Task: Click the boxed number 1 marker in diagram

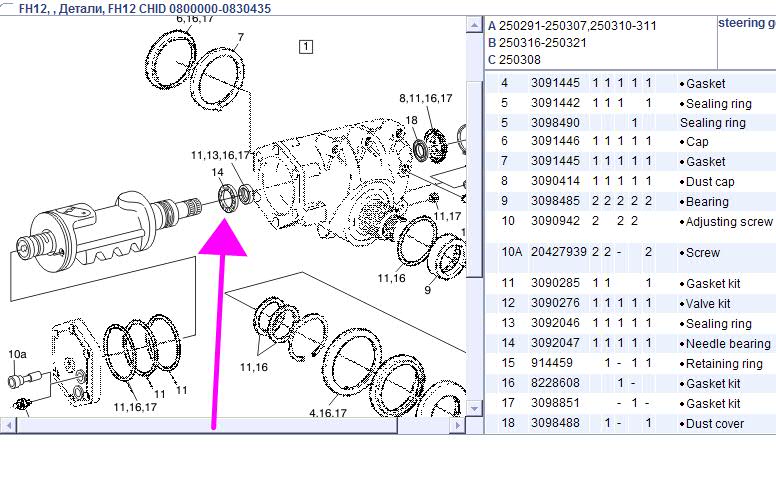Action: [305, 45]
